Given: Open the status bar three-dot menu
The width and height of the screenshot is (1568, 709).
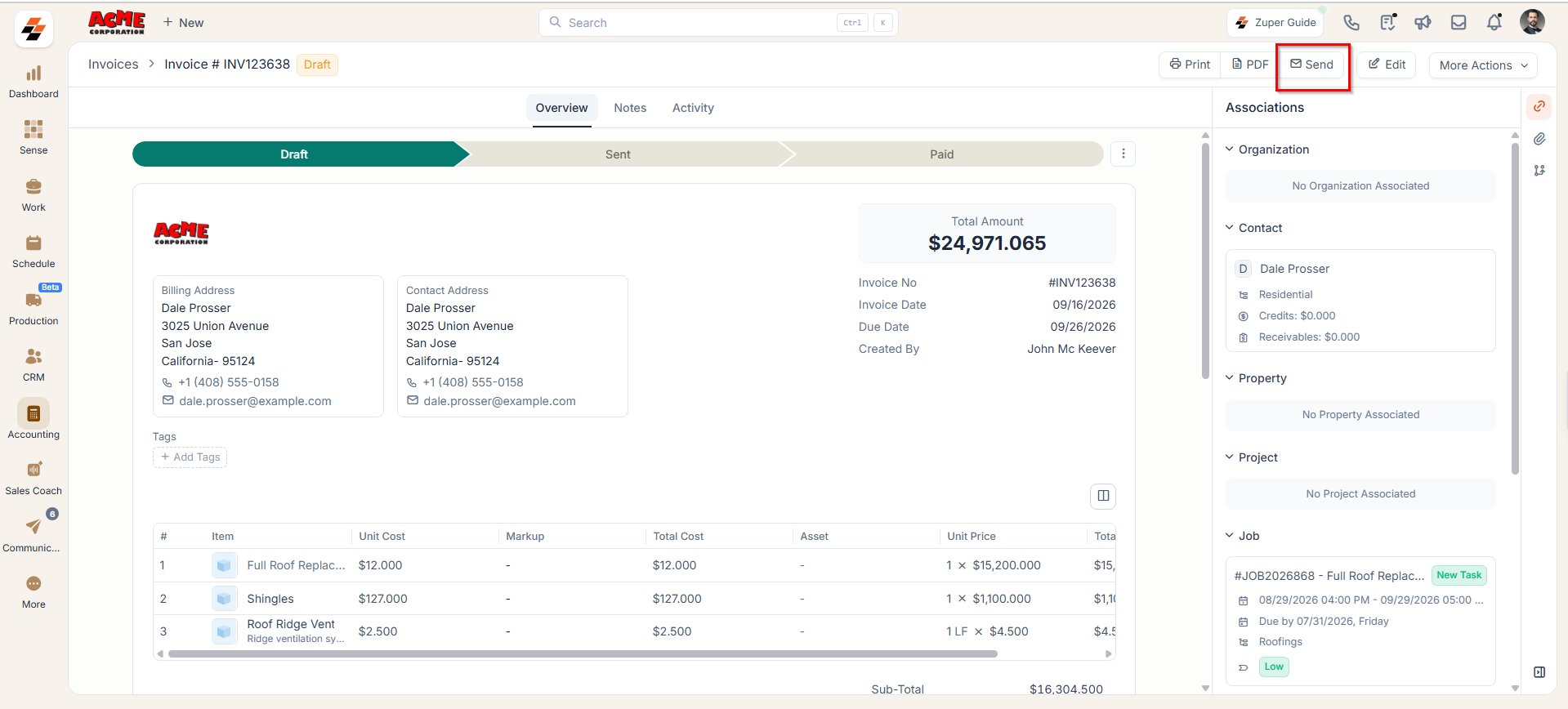Looking at the screenshot, I should [x=1124, y=154].
